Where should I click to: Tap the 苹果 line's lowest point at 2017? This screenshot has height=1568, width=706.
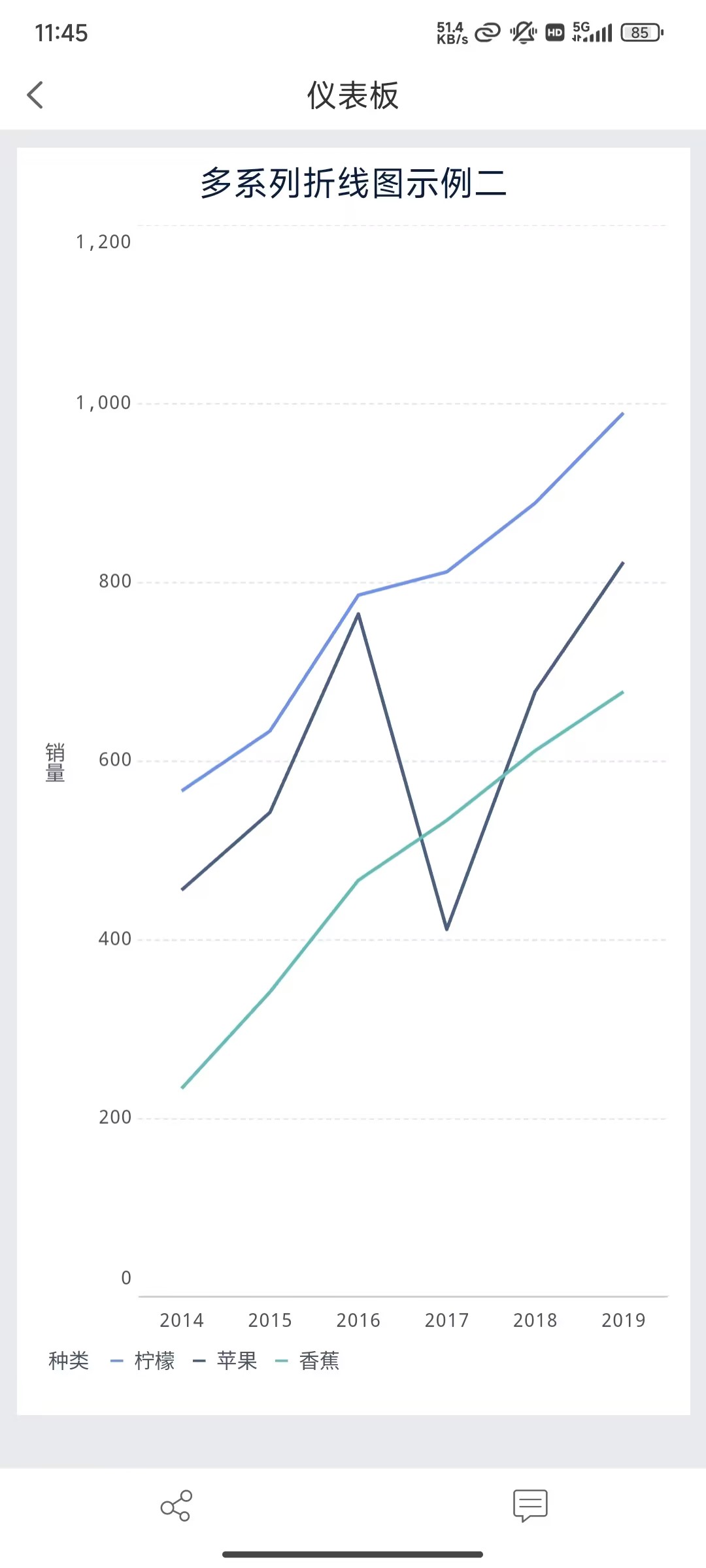[x=446, y=928]
